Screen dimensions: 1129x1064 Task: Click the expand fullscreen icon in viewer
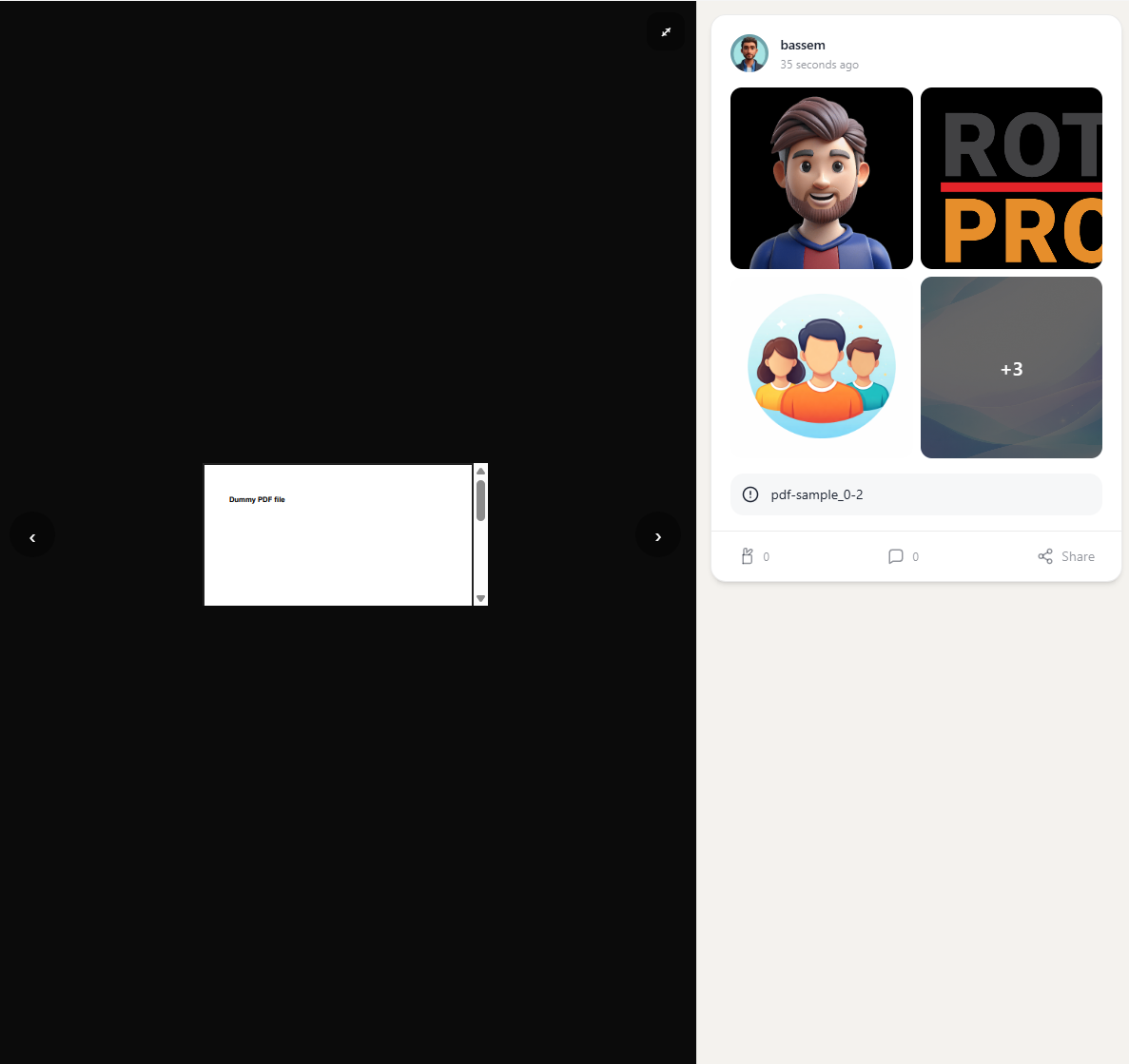pyautogui.click(x=666, y=32)
